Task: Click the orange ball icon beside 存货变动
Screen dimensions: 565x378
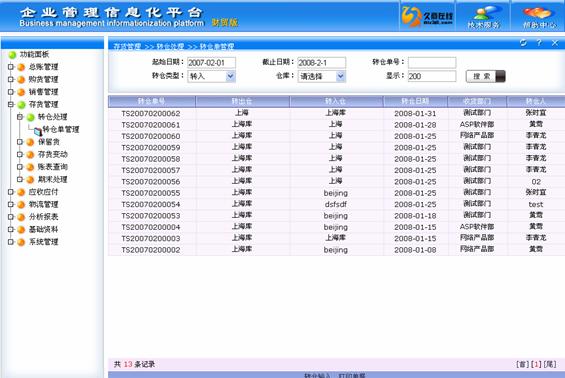Action: (x=31, y=155)
